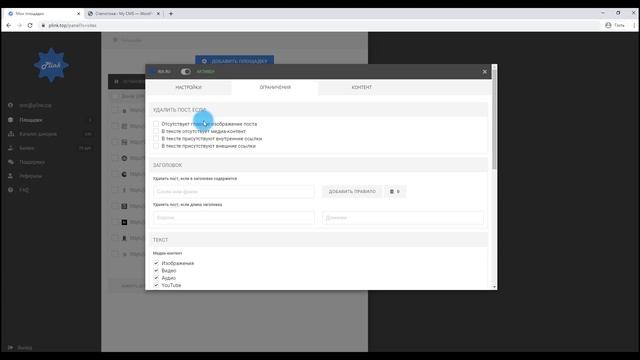This screenshot has height=360, width=640.
Task: Toggle the Активен site switch
Action: pyautogui.click(x=185, y=71)
